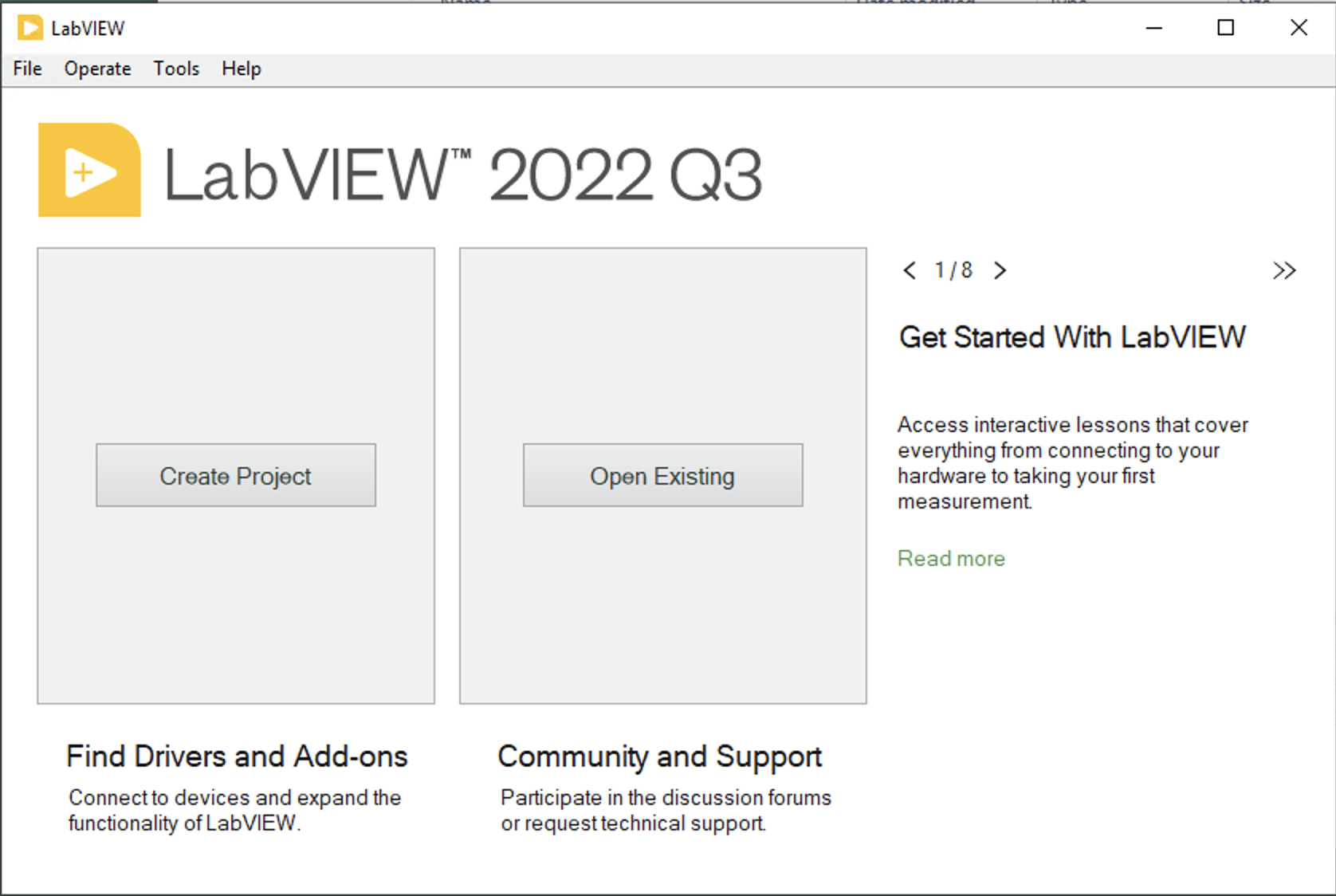The width and height of the screenshot is (1336, 896).
Task: Click 'Connect to devices and expand' description
Action: pos(234,810)
